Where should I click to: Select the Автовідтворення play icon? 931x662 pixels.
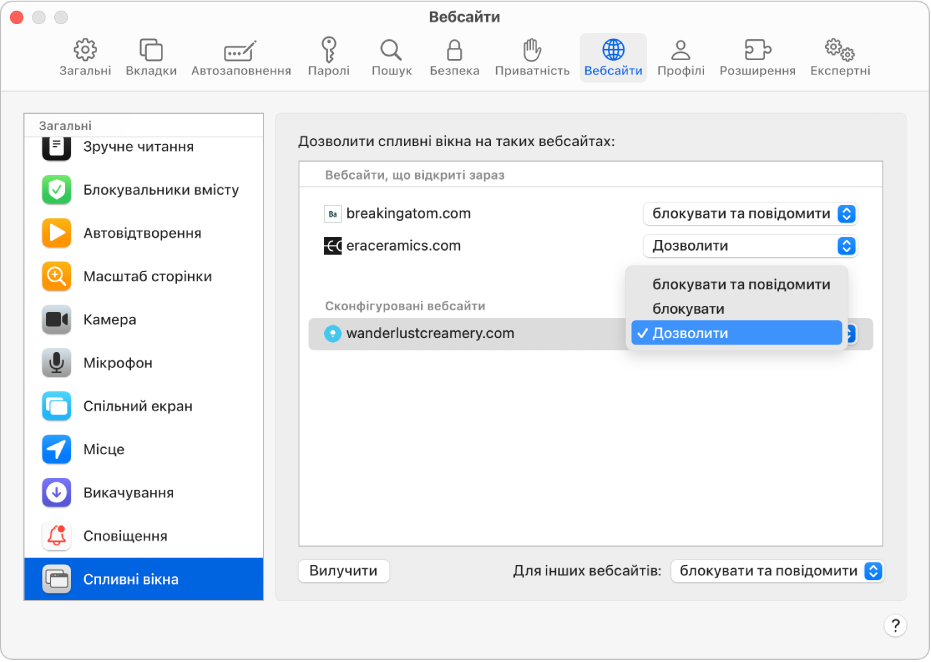click(x=56, y=233)
